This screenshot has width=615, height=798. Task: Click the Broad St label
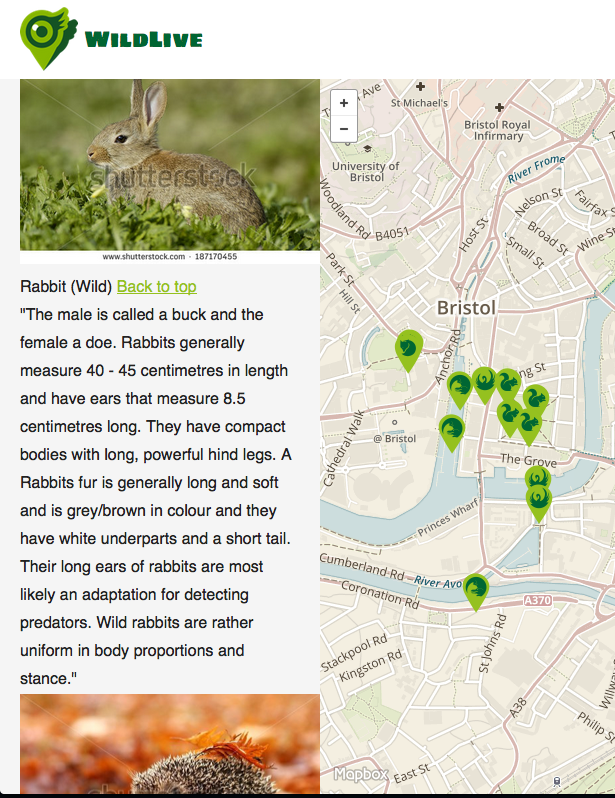(548, 238)
